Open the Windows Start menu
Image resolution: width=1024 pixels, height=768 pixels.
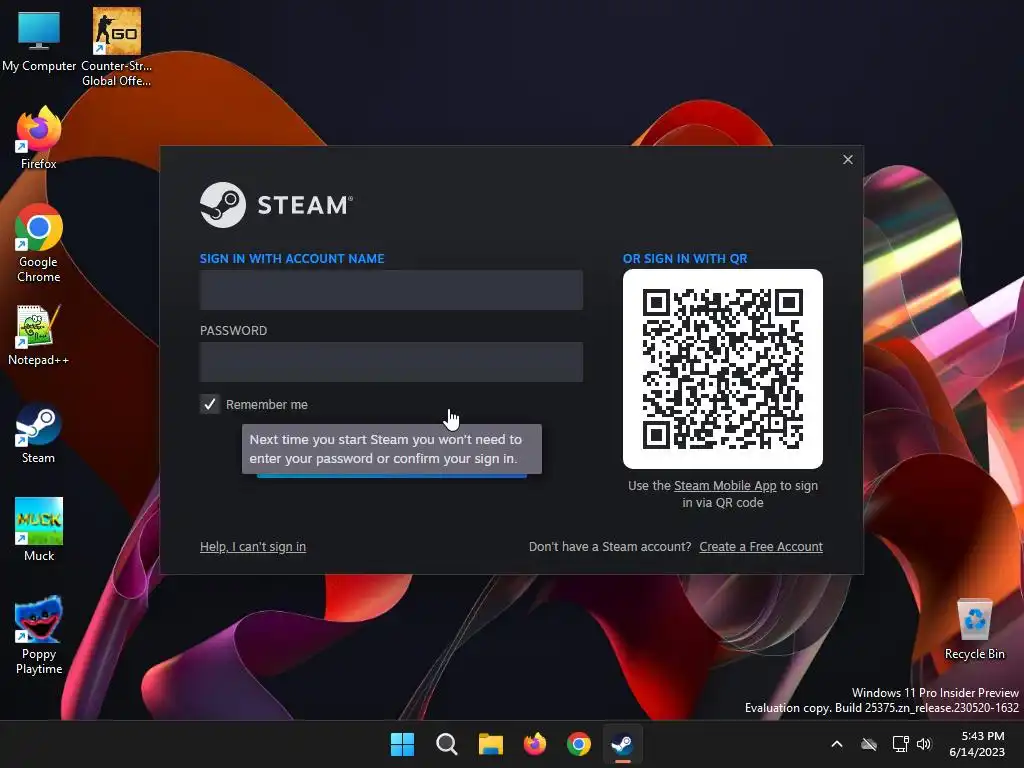(x=402, y=744)
